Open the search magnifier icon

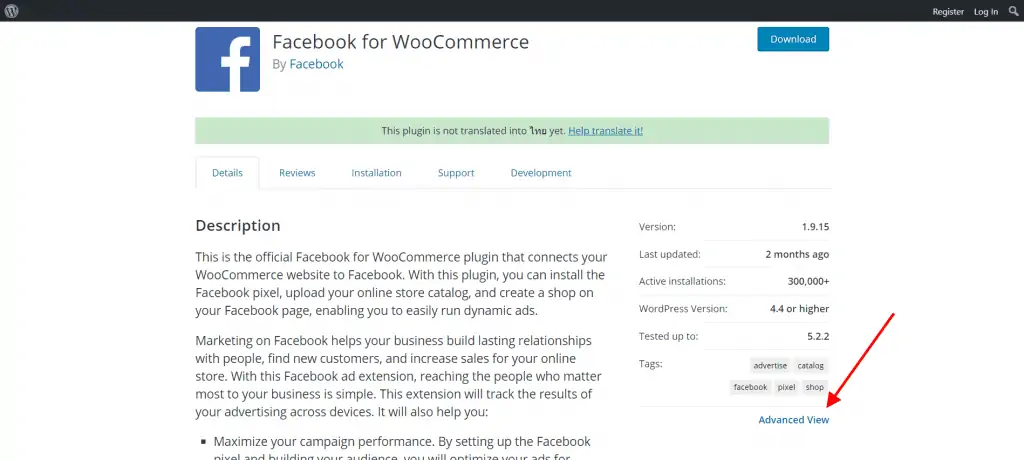[x=1014, y=11]
